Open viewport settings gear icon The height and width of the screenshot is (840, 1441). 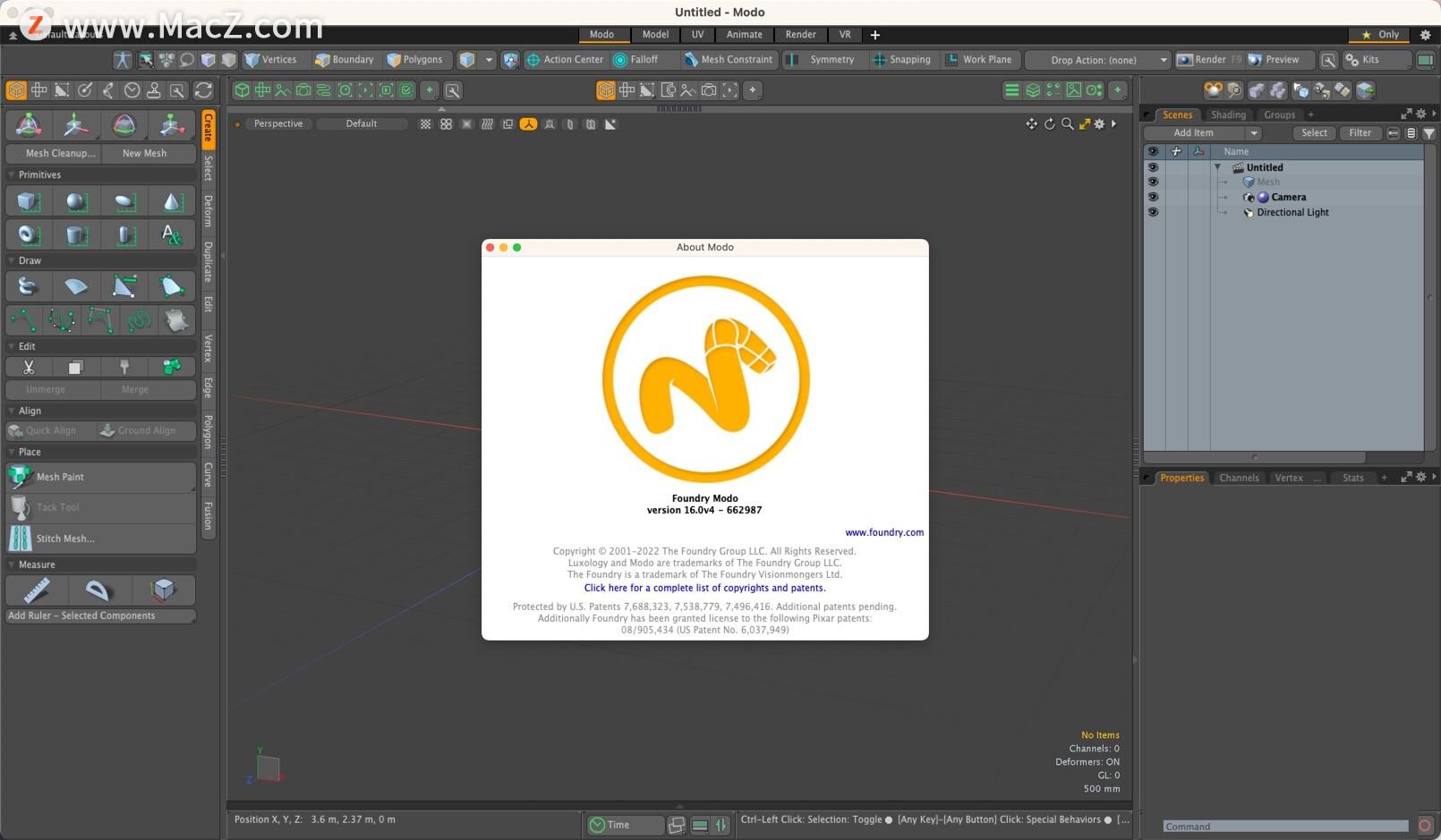[1100, 124]
